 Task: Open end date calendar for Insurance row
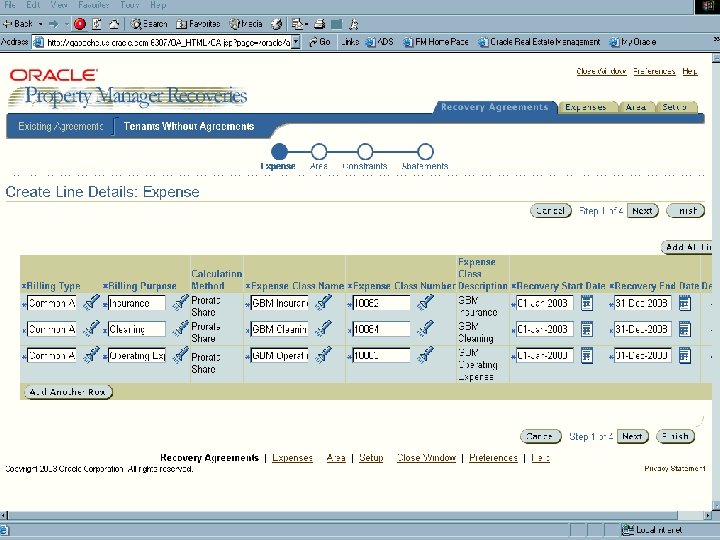685,303
